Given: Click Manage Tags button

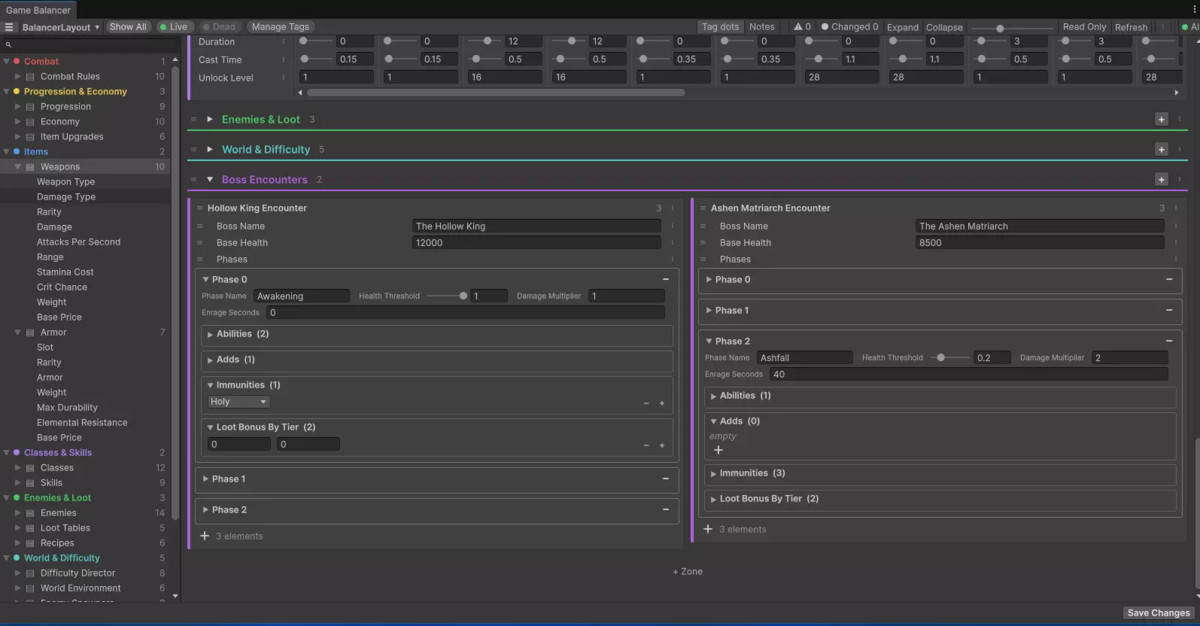Looking at the screenshot, I should click(280, 27).
